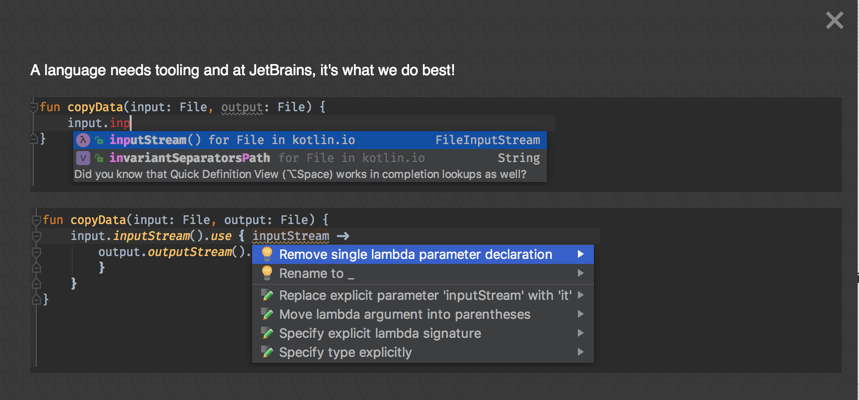Click pencil icon beside Move lambda argument
This screenshot has height=400, width=859.
point(267,315)
